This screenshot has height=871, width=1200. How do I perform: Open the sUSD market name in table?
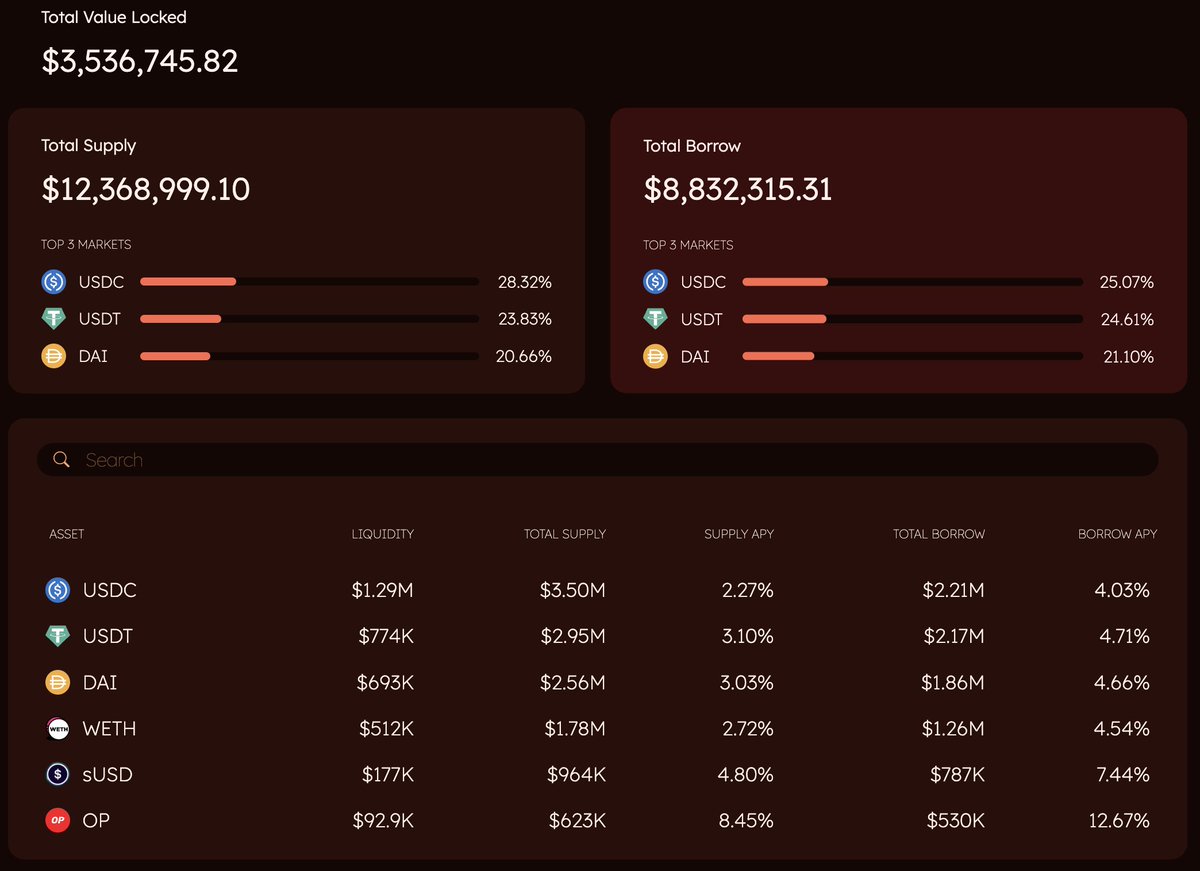pyautogui.click(x=108, y=774)
